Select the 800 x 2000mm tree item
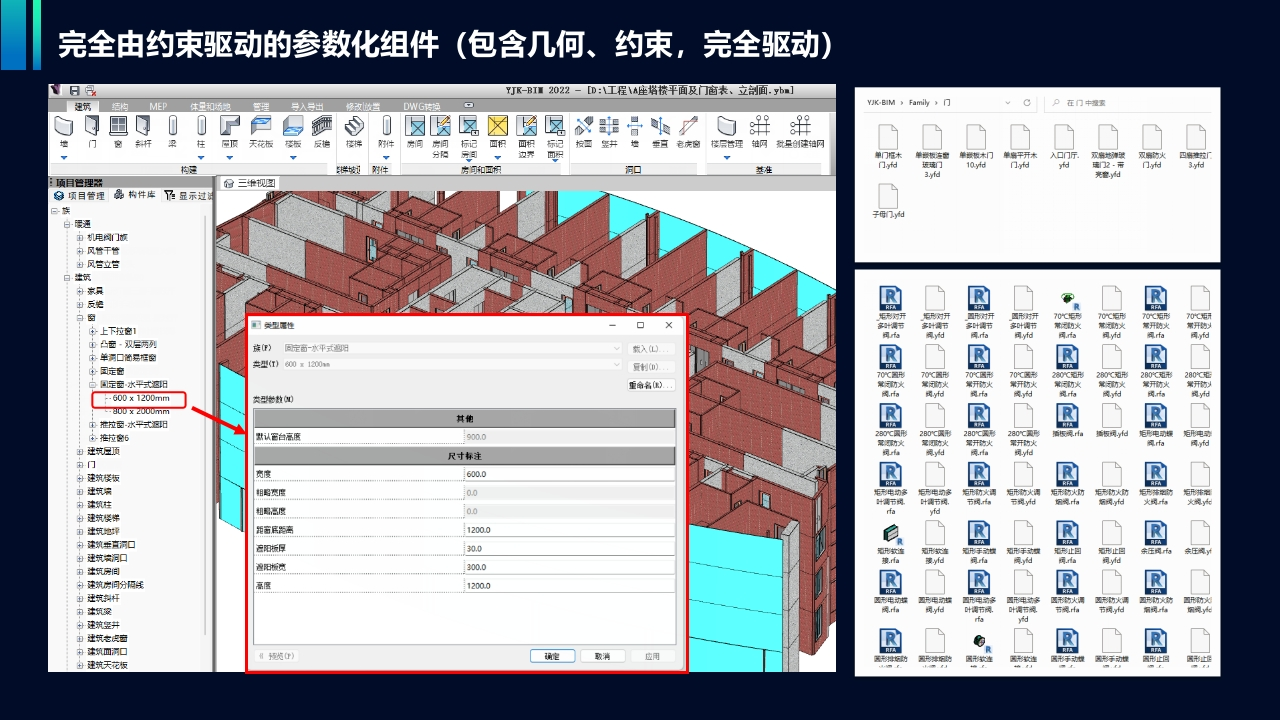1280x720 pixels. (x=140, y=411)
